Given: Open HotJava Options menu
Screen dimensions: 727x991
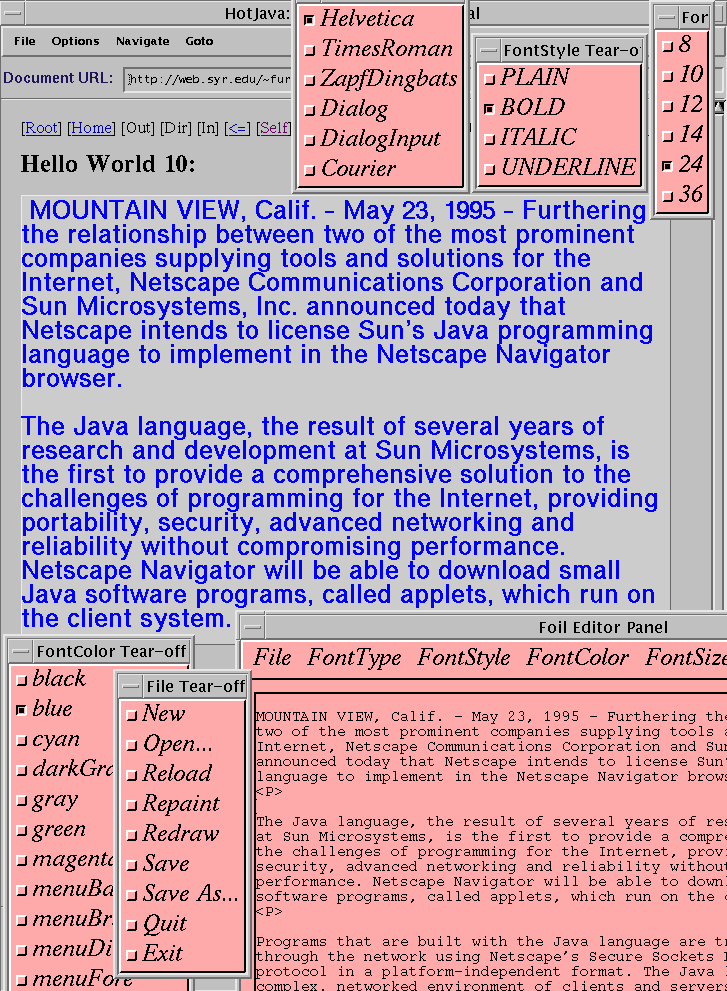Looking at the screenshot, I should [x=75, y=41].
